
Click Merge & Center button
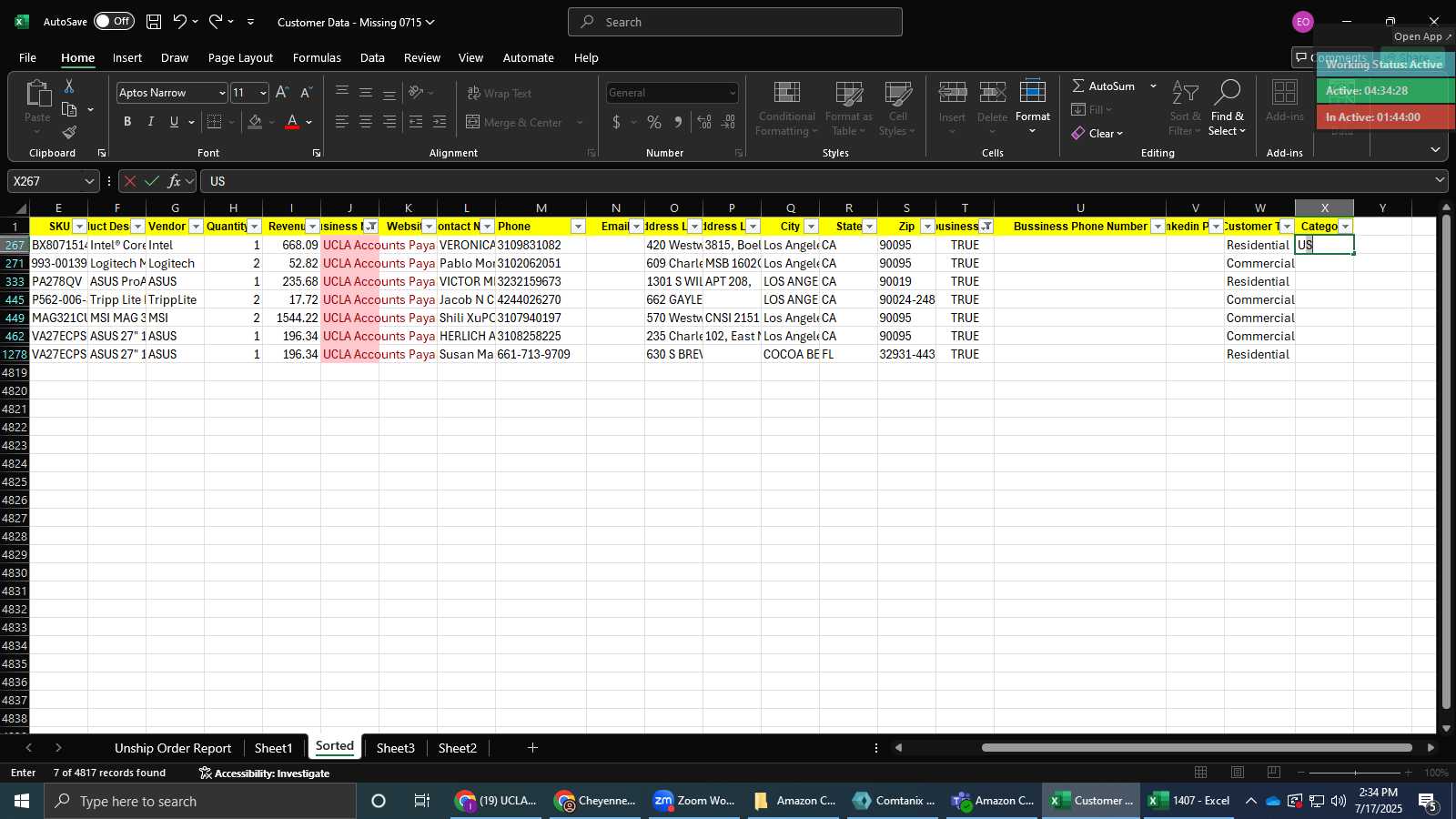click(x=514, y=122)
